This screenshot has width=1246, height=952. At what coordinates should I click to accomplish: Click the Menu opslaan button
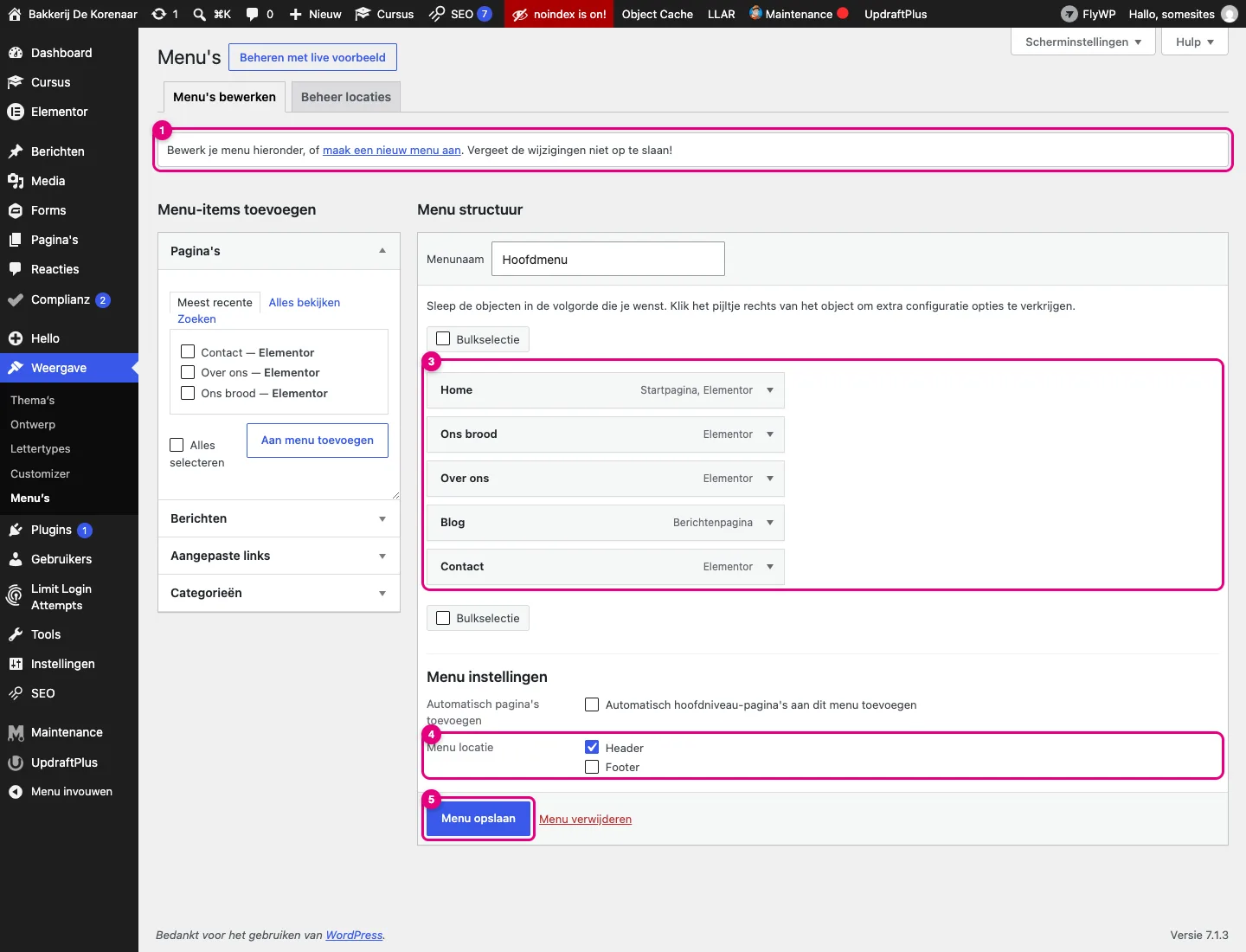478,819
